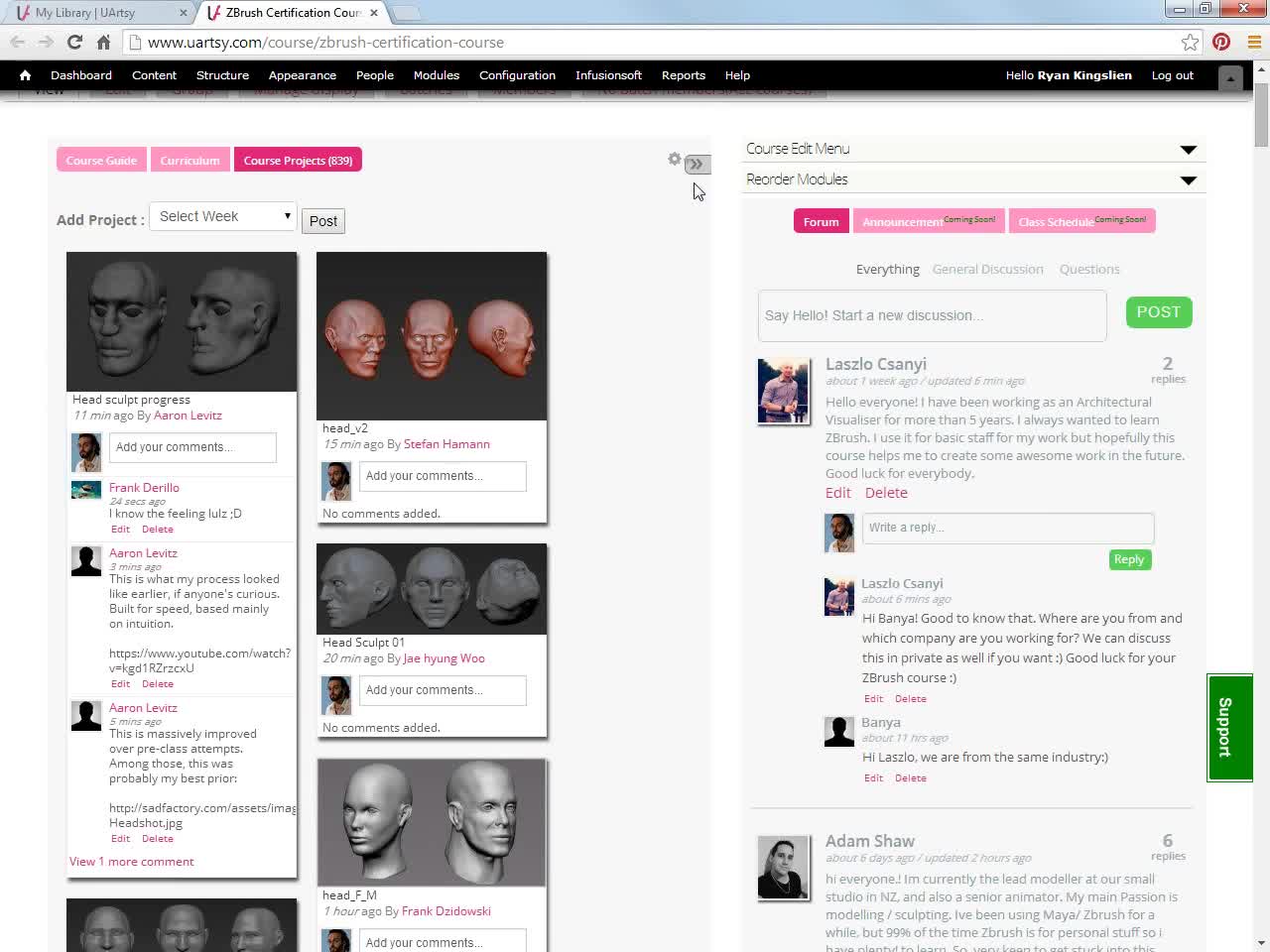This screenshot has width=1270, height=952.
Task: Edit Laszlo Csanyi's forum post
Action: tap(837, 493)
